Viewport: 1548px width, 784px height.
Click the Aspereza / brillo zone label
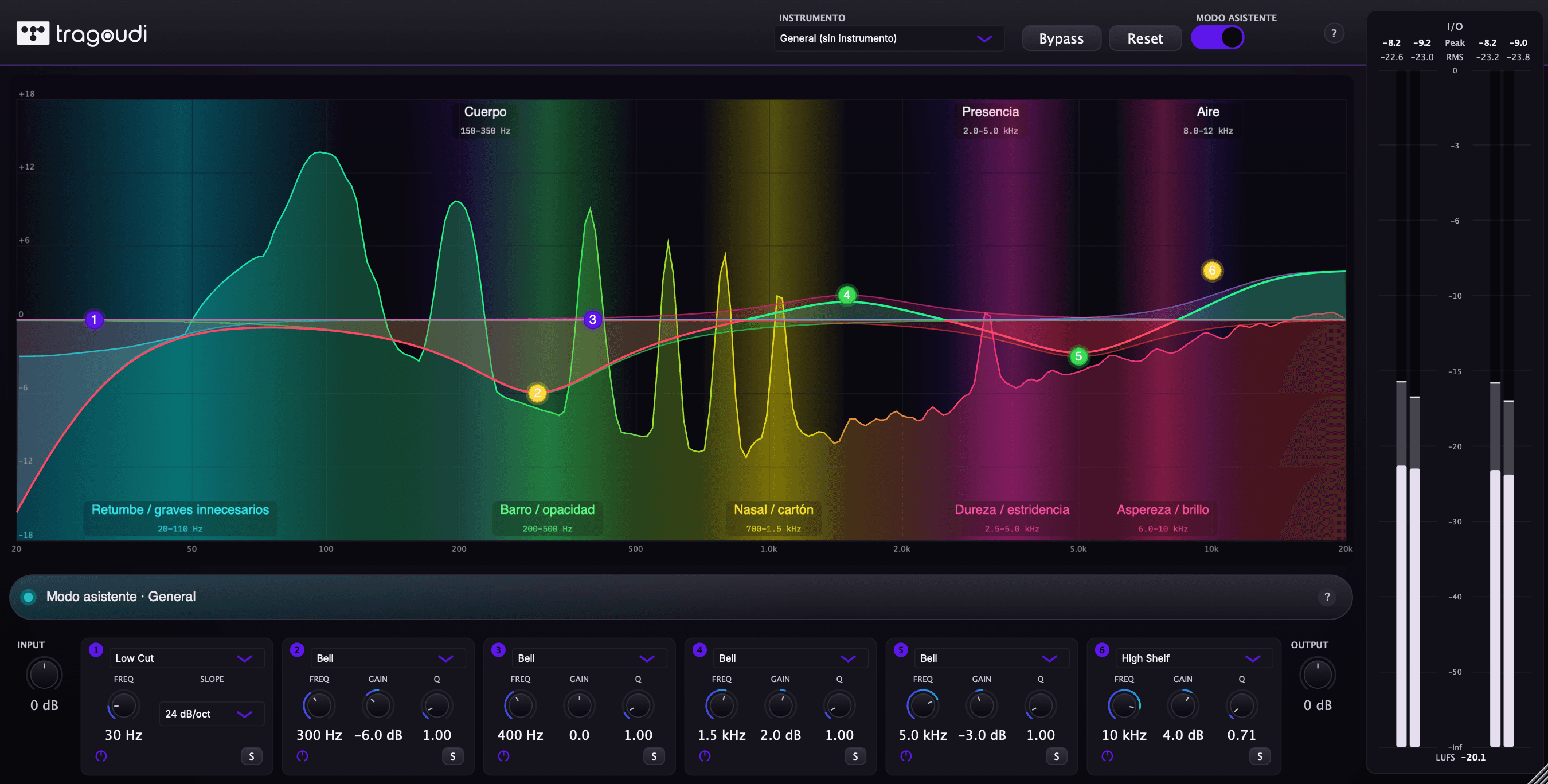pos(1163,518)
